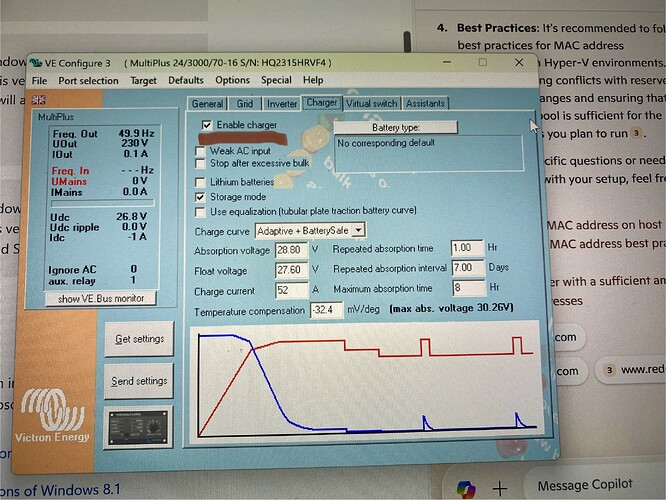Image resolution: width=666 pixels, height=500 pixels.
Task: Click the Repeated absorption interval field
Action: click(x=468, y=268)
